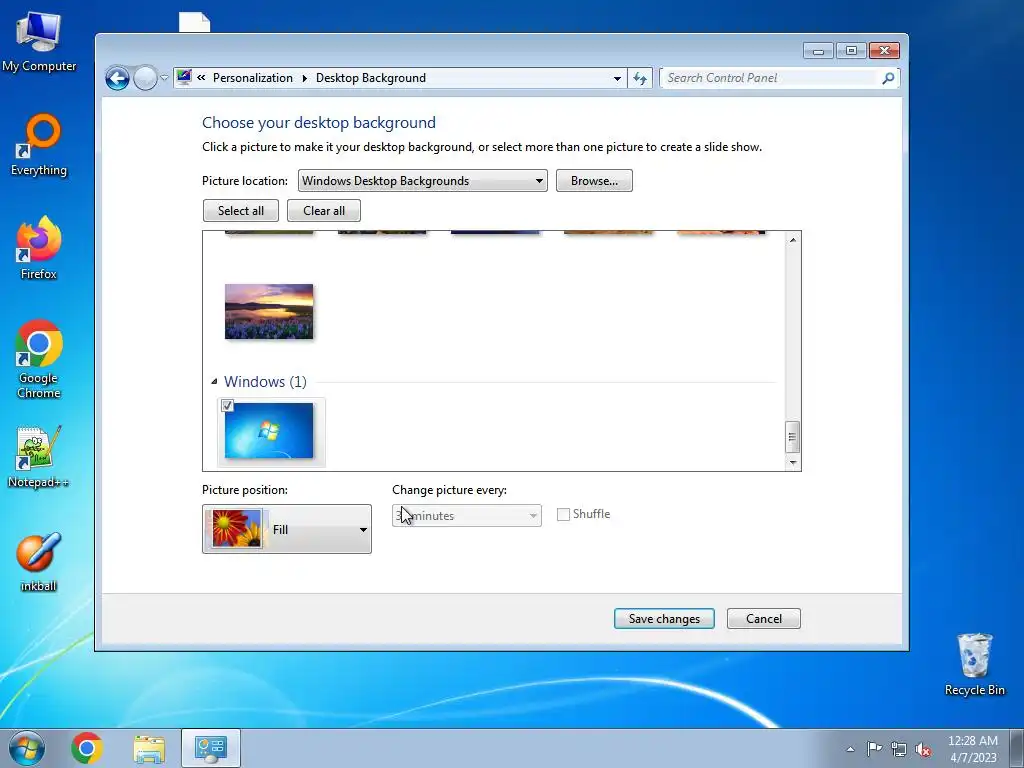Toggle the Shuffle checkbox
Viewport: 1024px width, 768px height.
(x=563, y=515)
